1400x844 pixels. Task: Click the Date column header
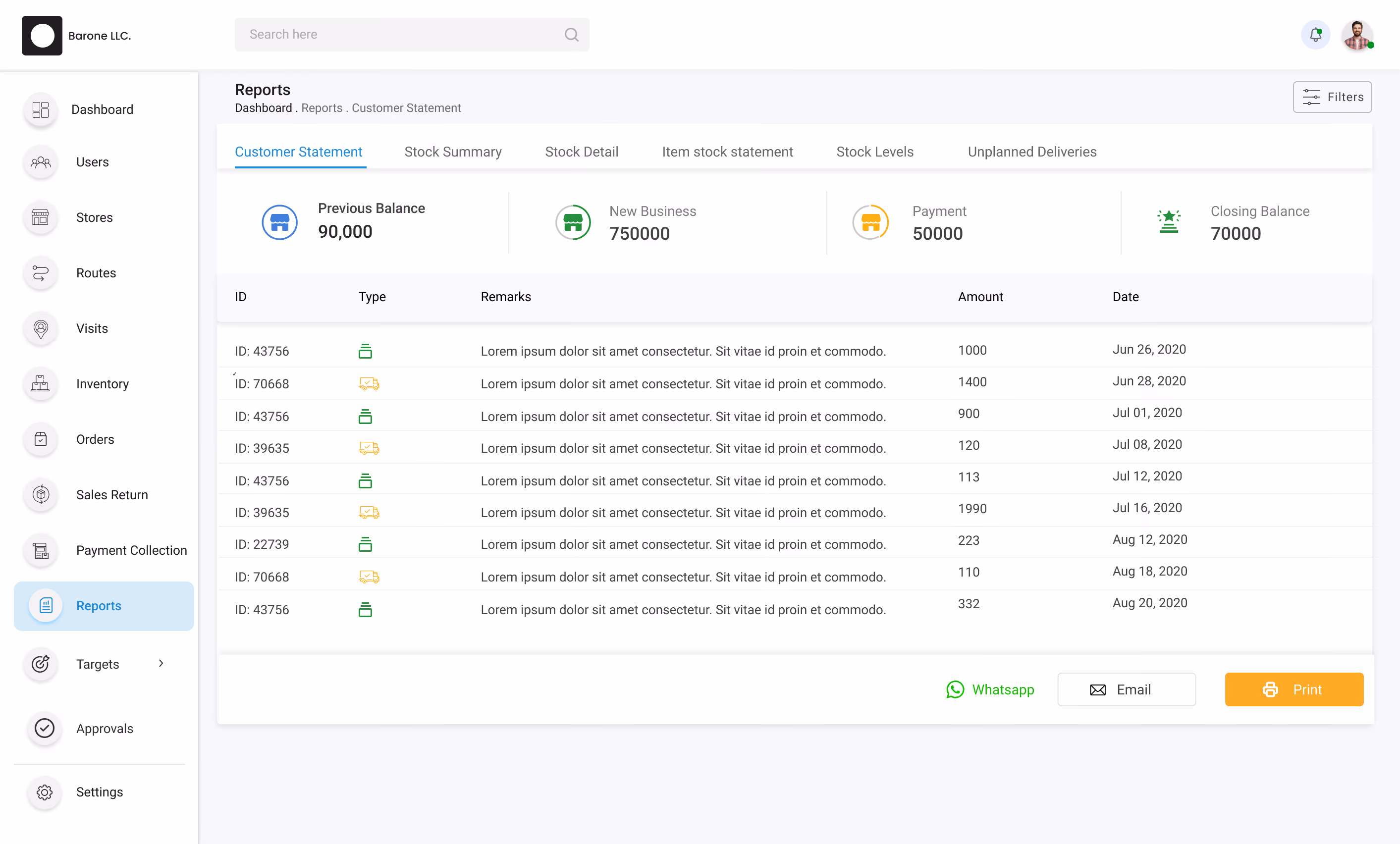click(1125, 297)
